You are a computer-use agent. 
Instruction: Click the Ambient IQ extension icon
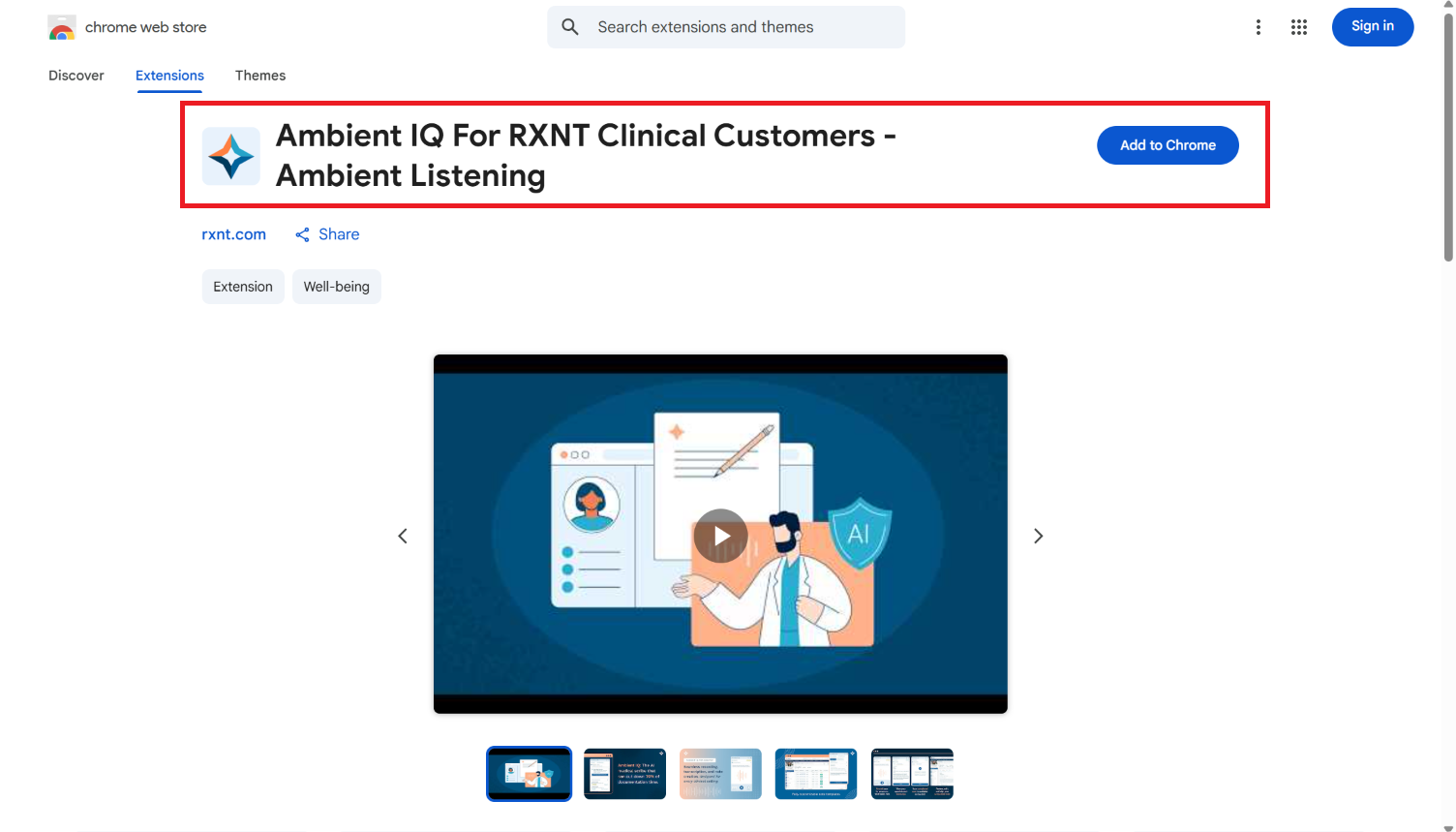coord(230,156)
